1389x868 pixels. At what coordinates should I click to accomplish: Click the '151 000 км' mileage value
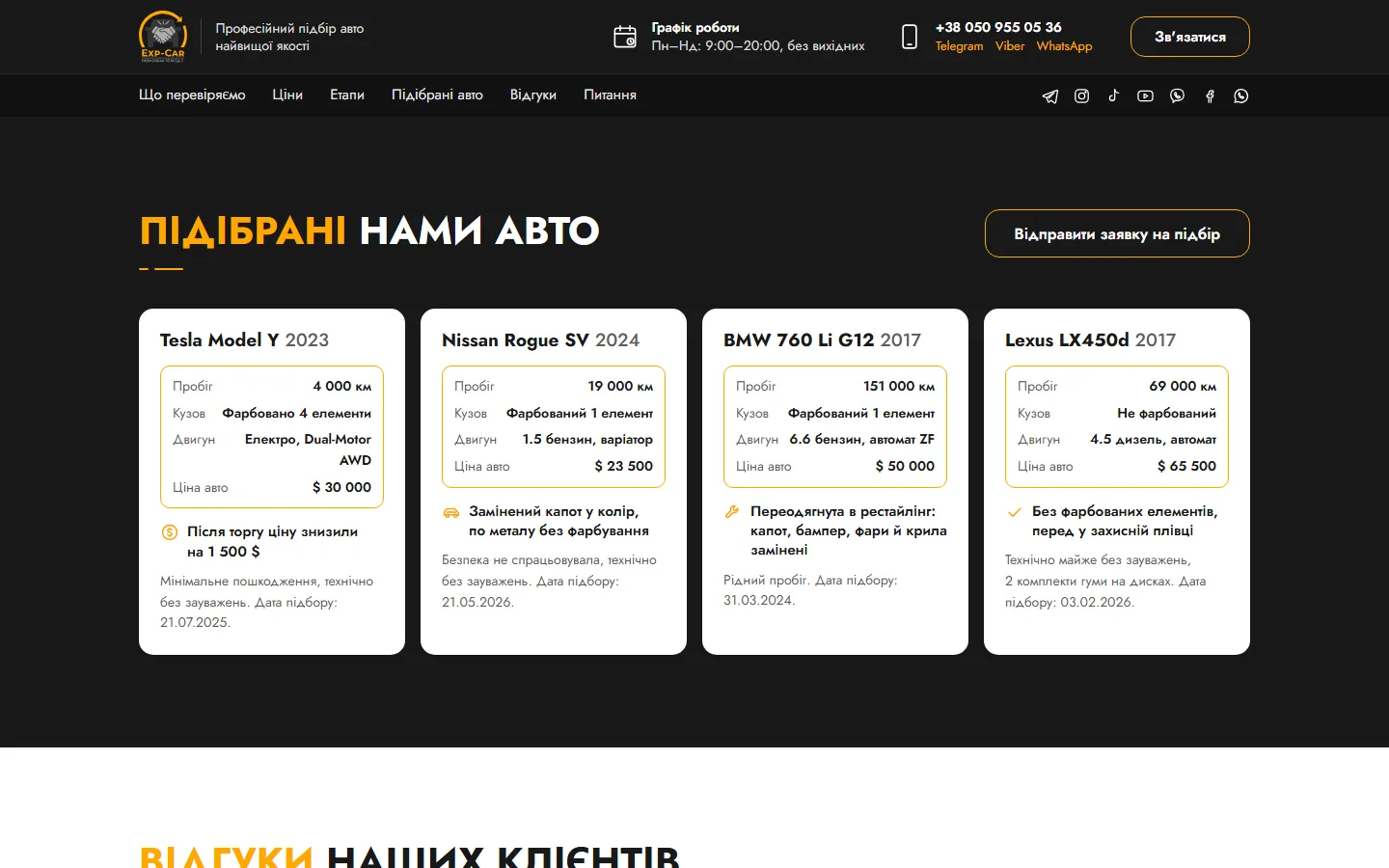point(899,386)
